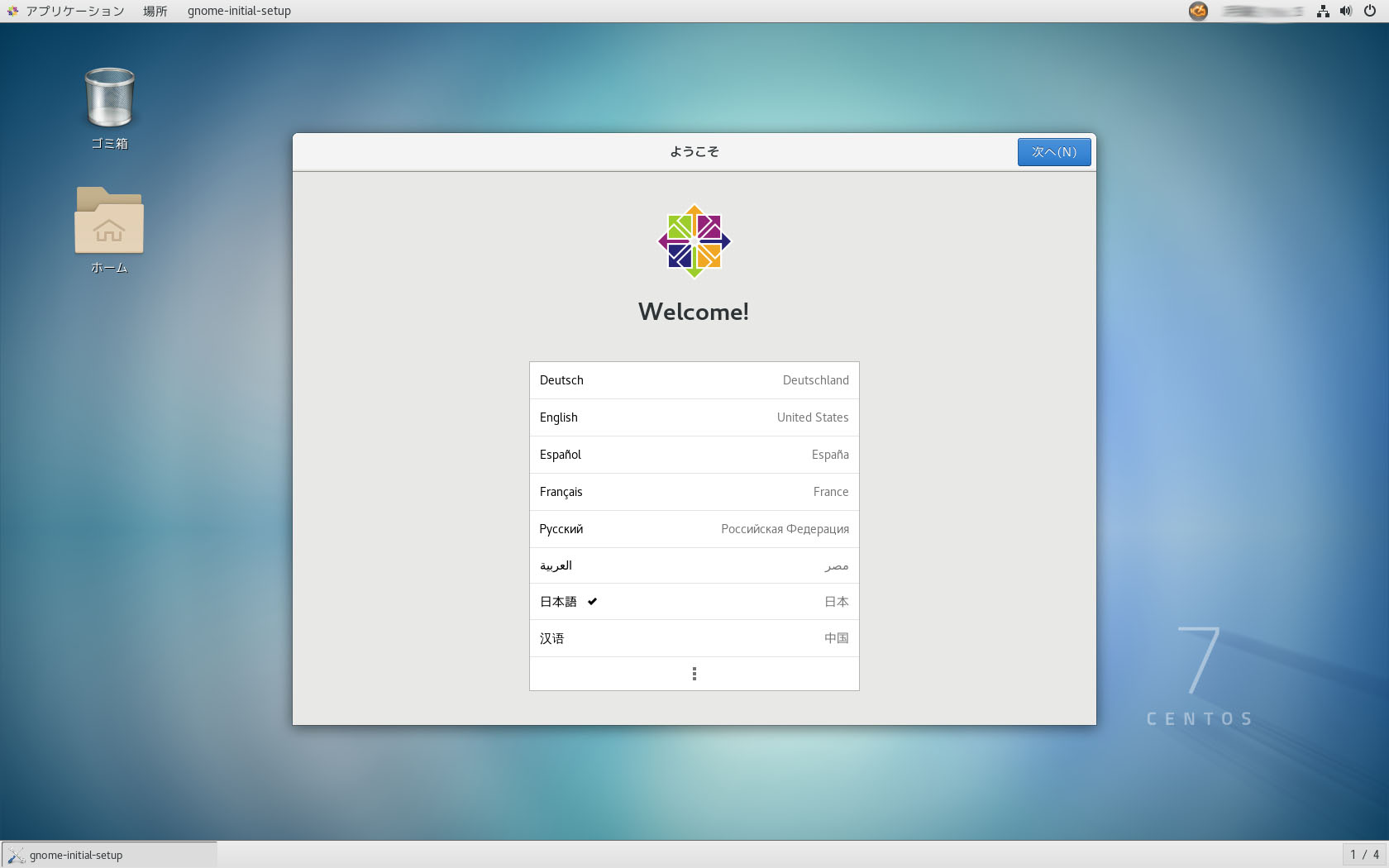Select English United States language

pos(694,417)
